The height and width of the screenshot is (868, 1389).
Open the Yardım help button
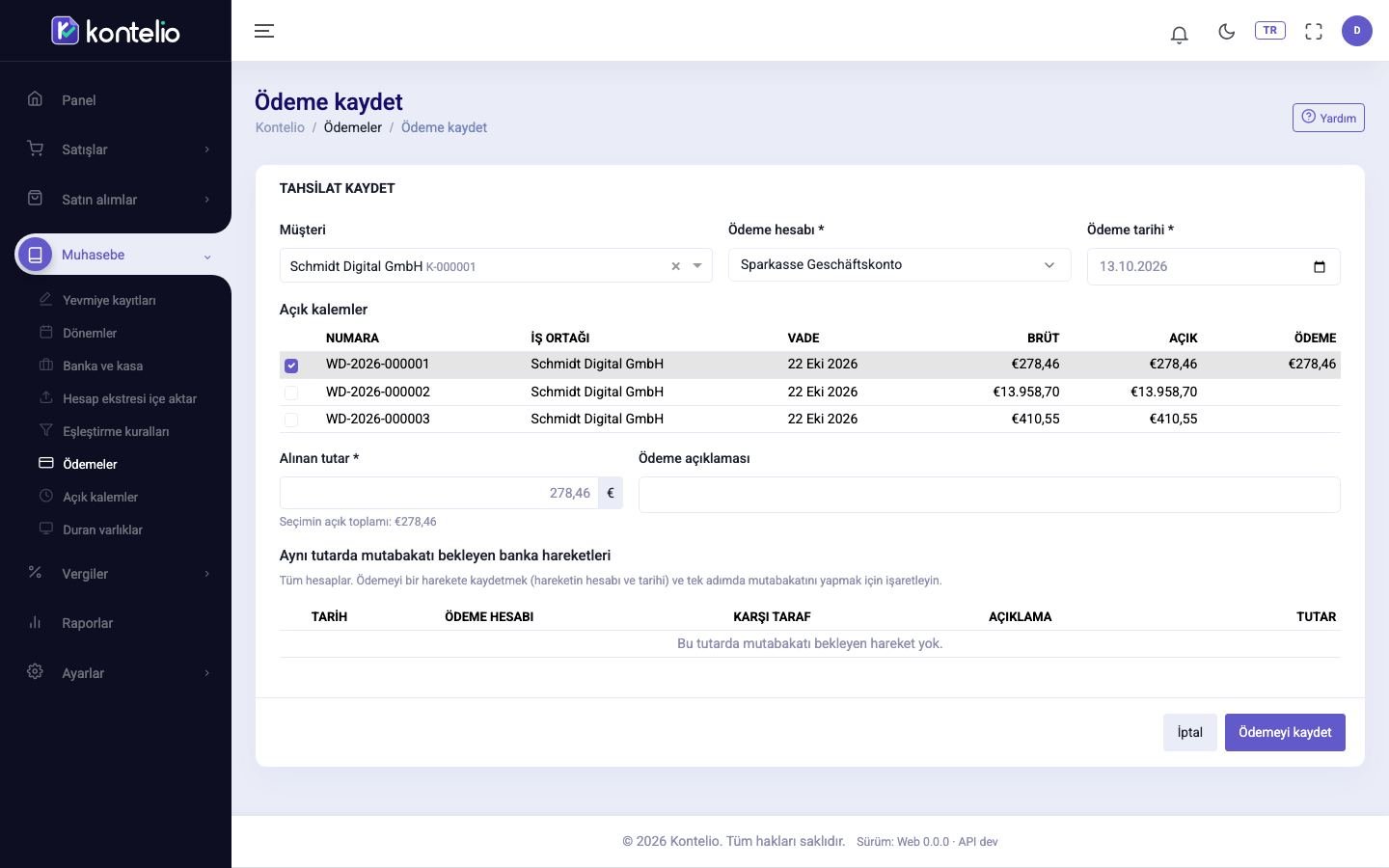[1328, 118]
